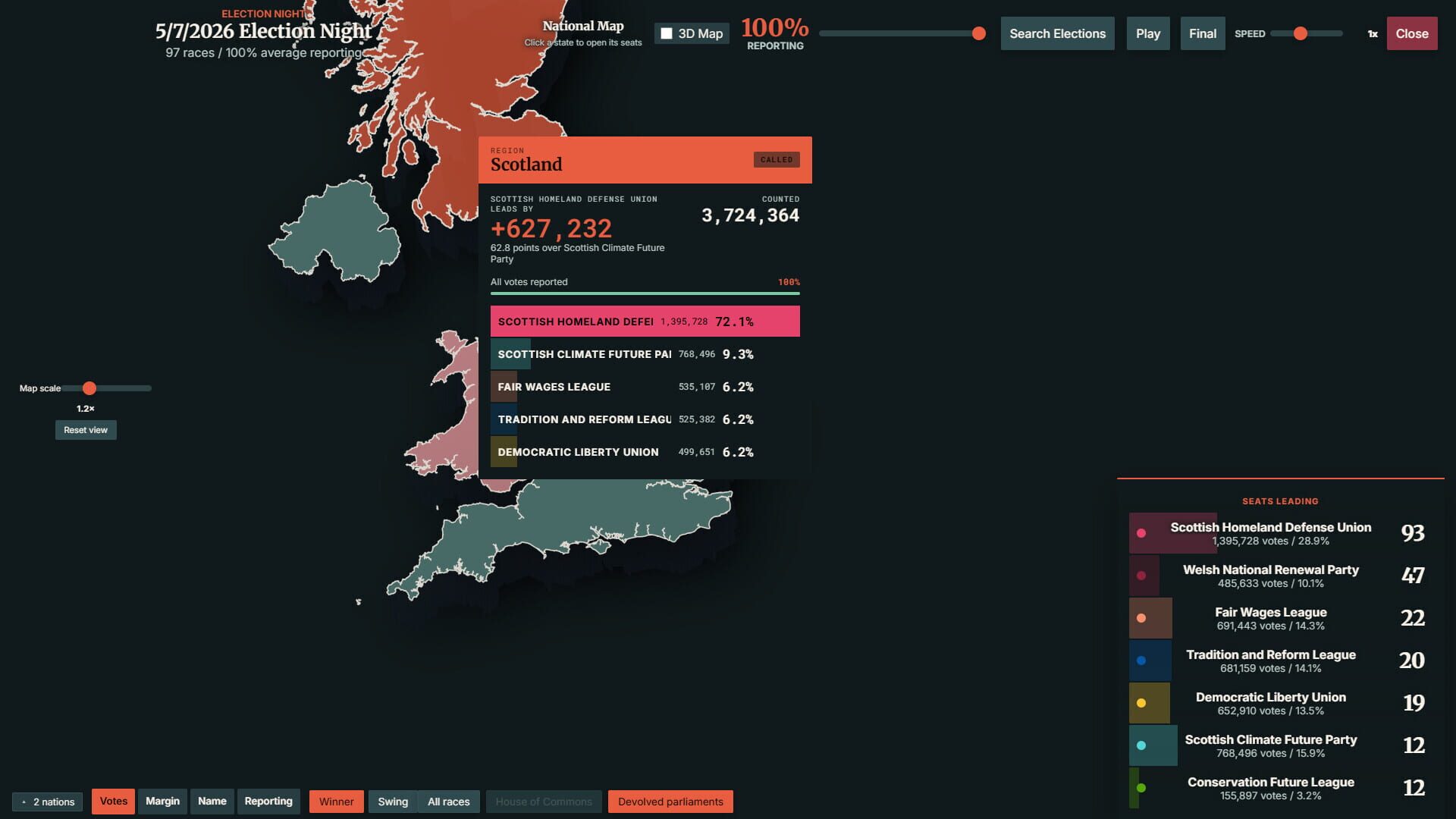The width and height of the screenshot is (1456, 819).
Task: Reset the map view
Action: 86,430
